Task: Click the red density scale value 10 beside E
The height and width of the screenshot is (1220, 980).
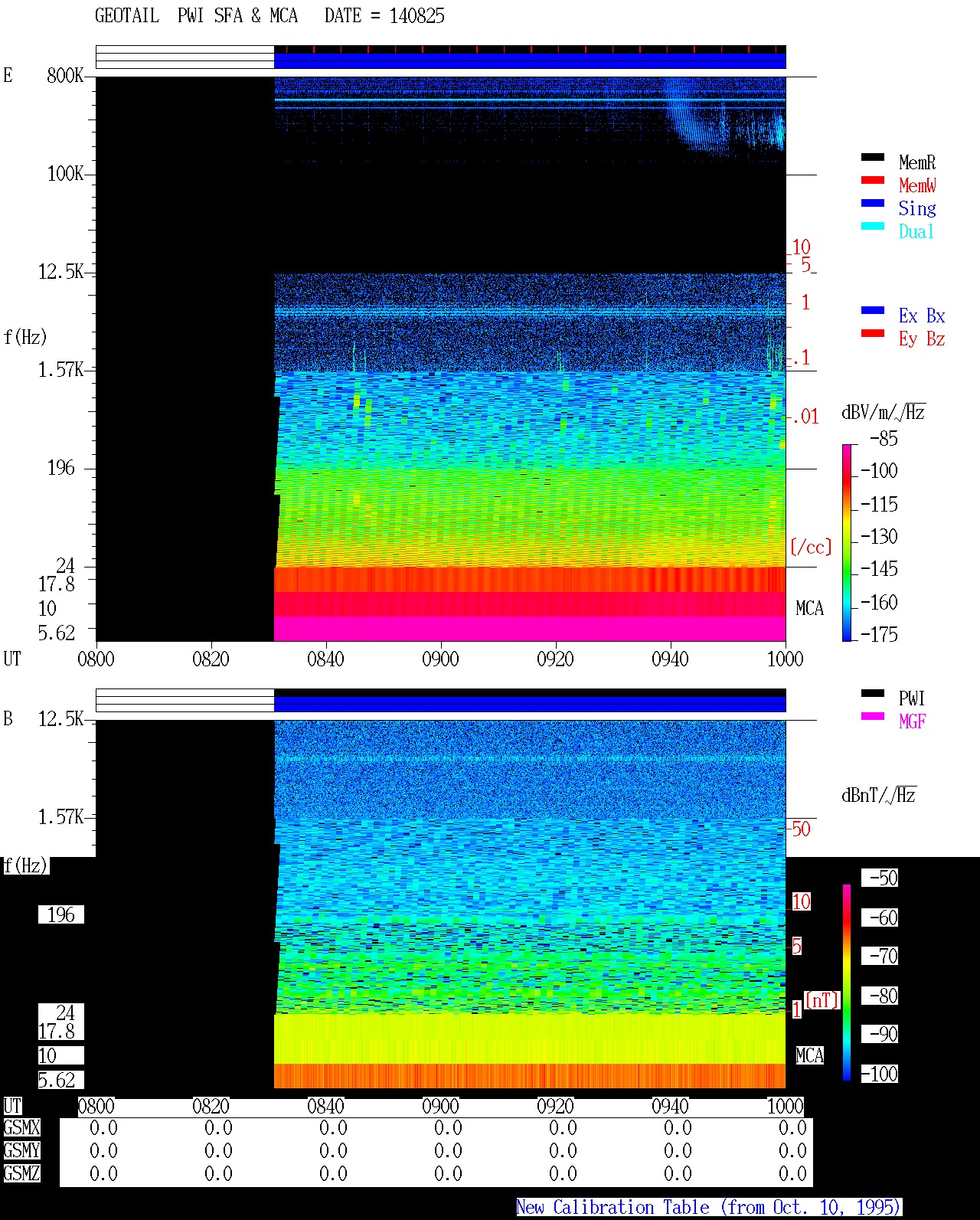Action: click(x=801, y=247)
